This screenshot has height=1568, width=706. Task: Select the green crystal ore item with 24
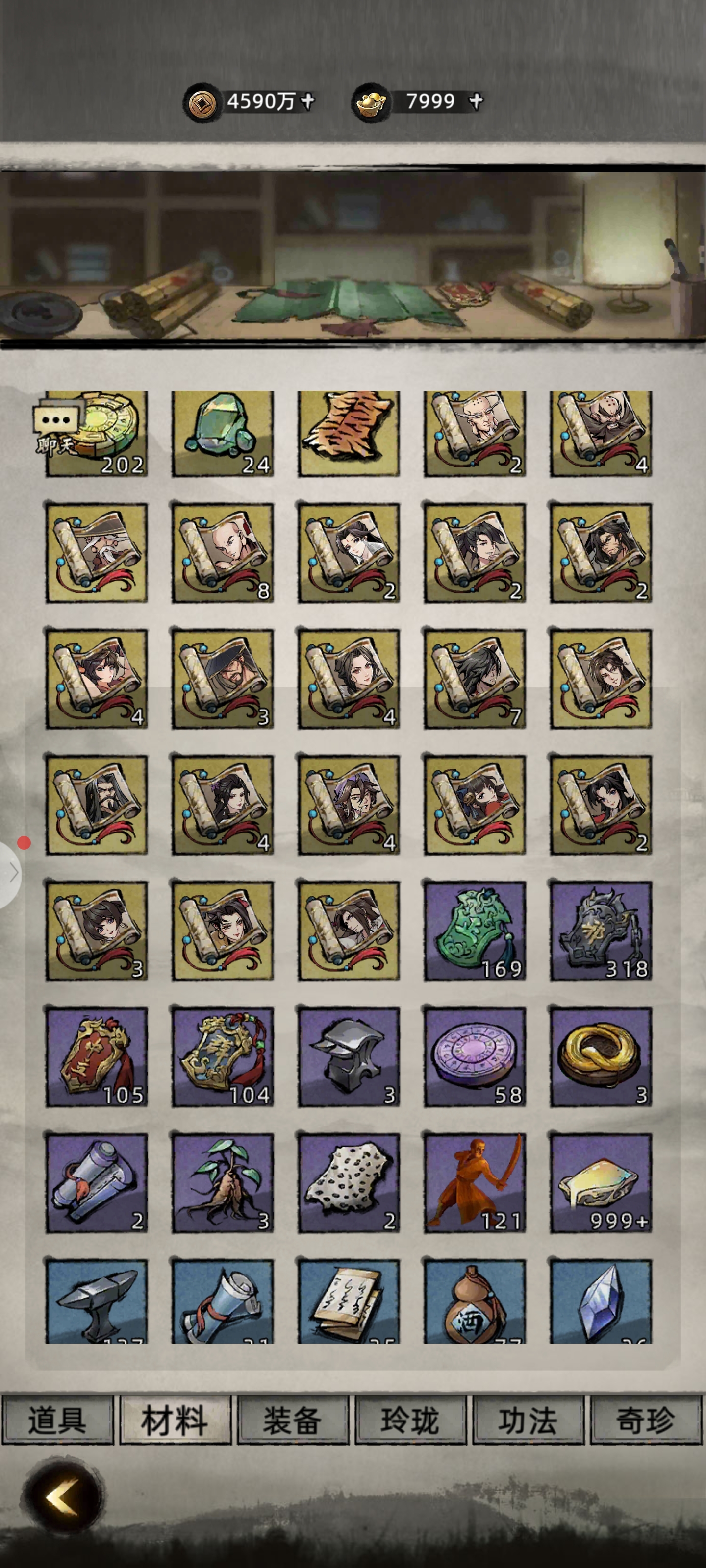point(222,433)
